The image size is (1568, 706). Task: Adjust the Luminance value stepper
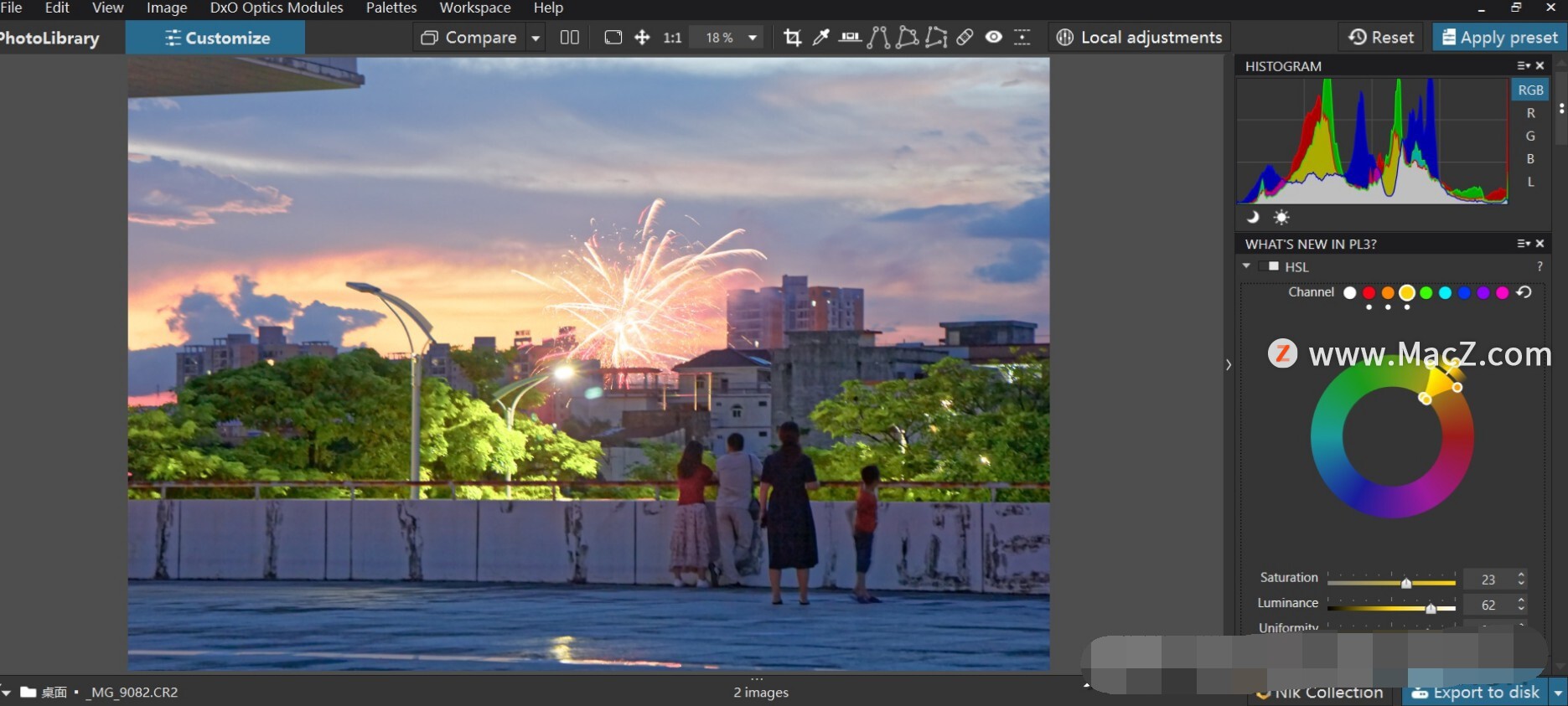tap(1521, 604)
